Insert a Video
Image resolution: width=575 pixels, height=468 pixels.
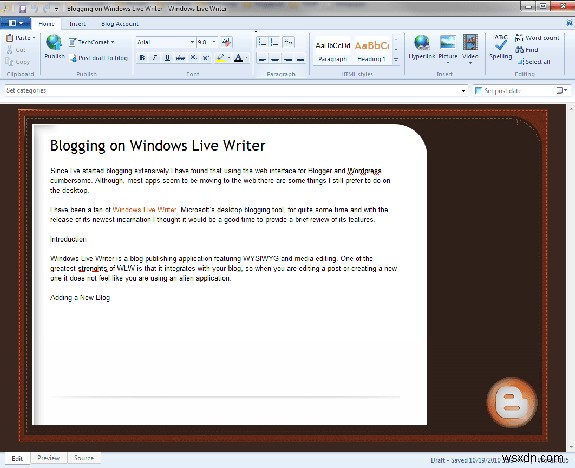470,46
